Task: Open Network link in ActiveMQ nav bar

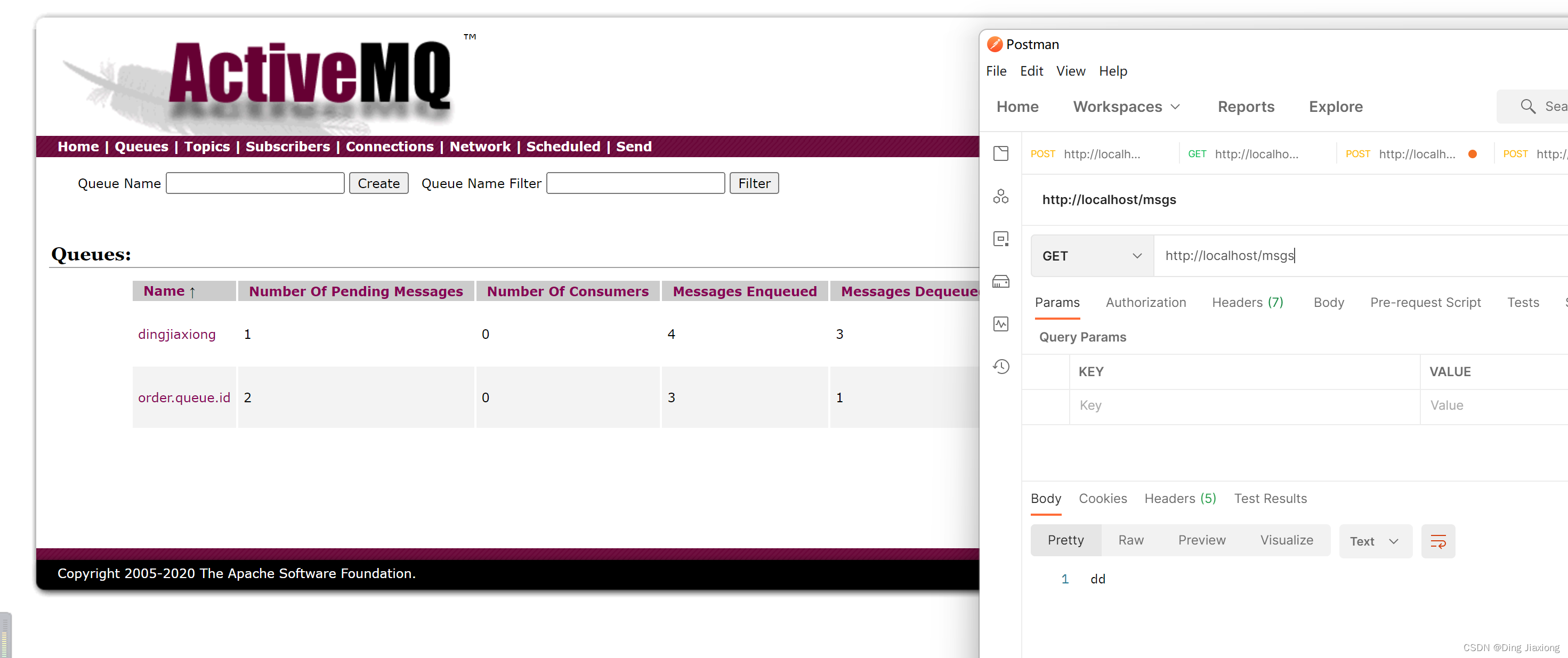Action: (480, 147)
